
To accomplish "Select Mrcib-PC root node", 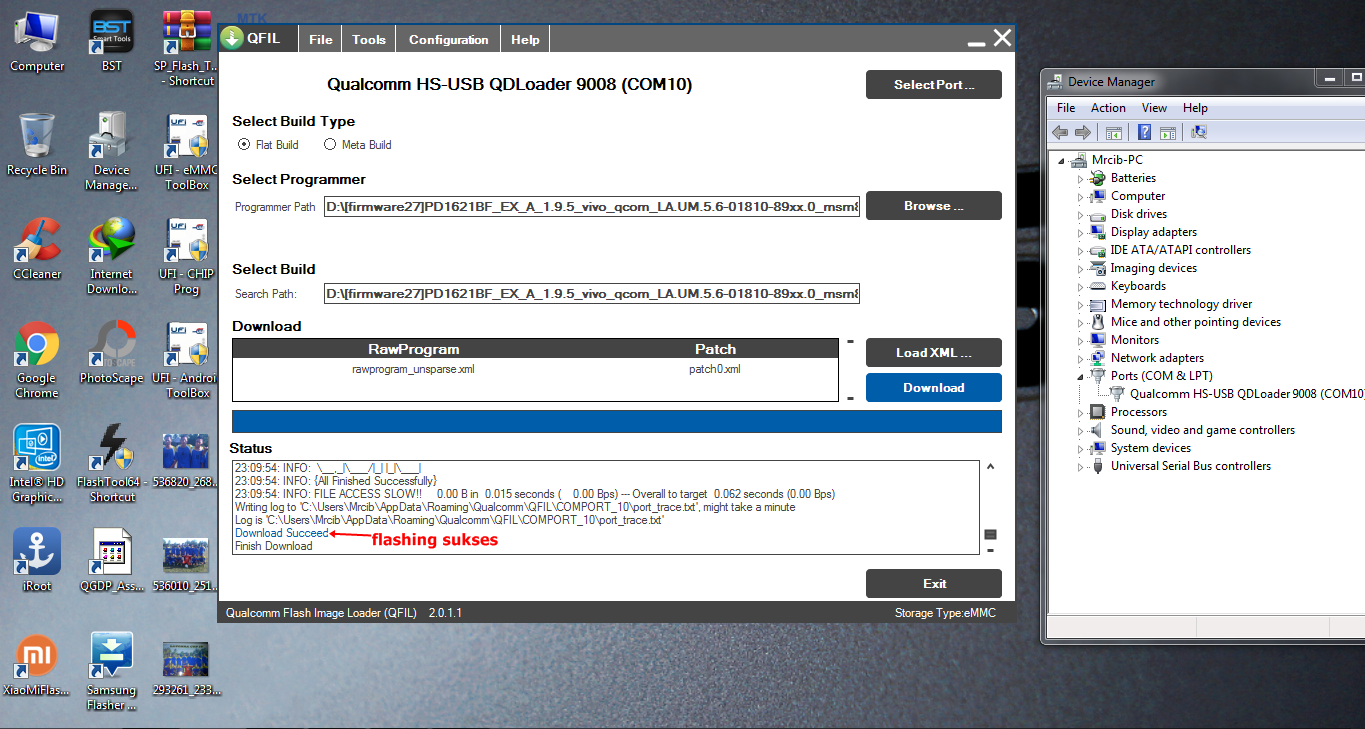I will point(1117,160).
